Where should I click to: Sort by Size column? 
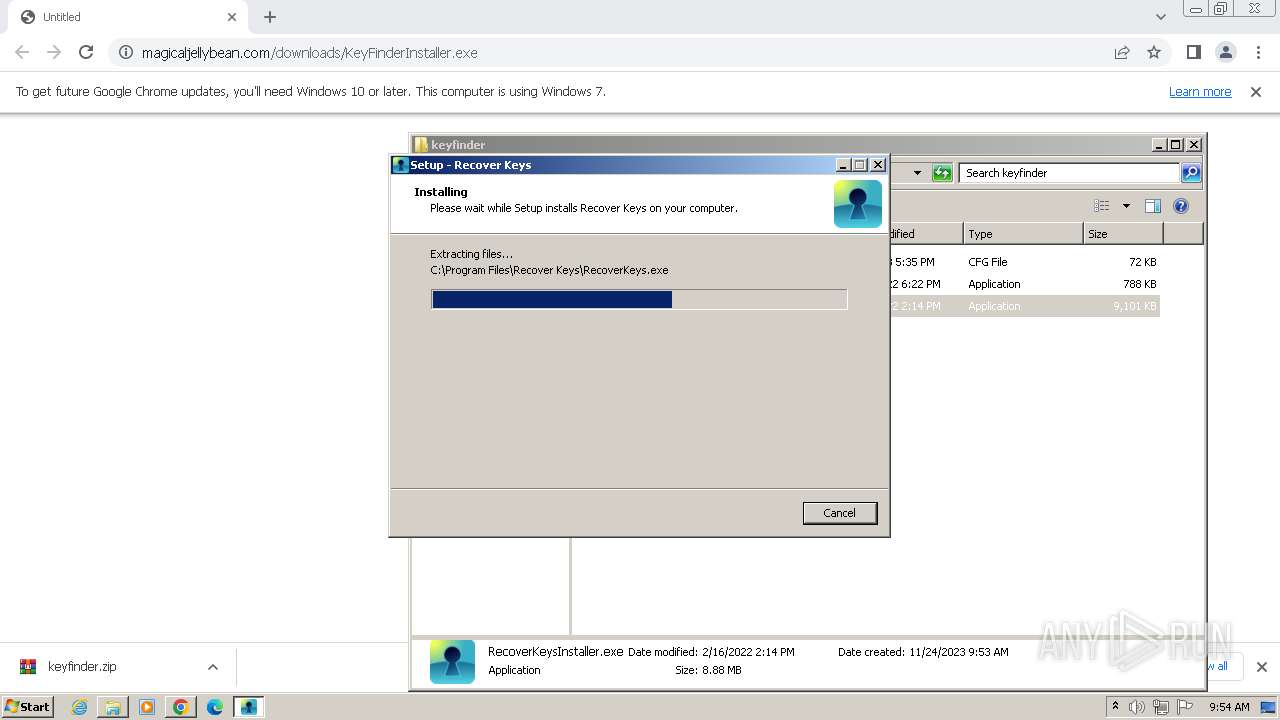pos(1123,234)
